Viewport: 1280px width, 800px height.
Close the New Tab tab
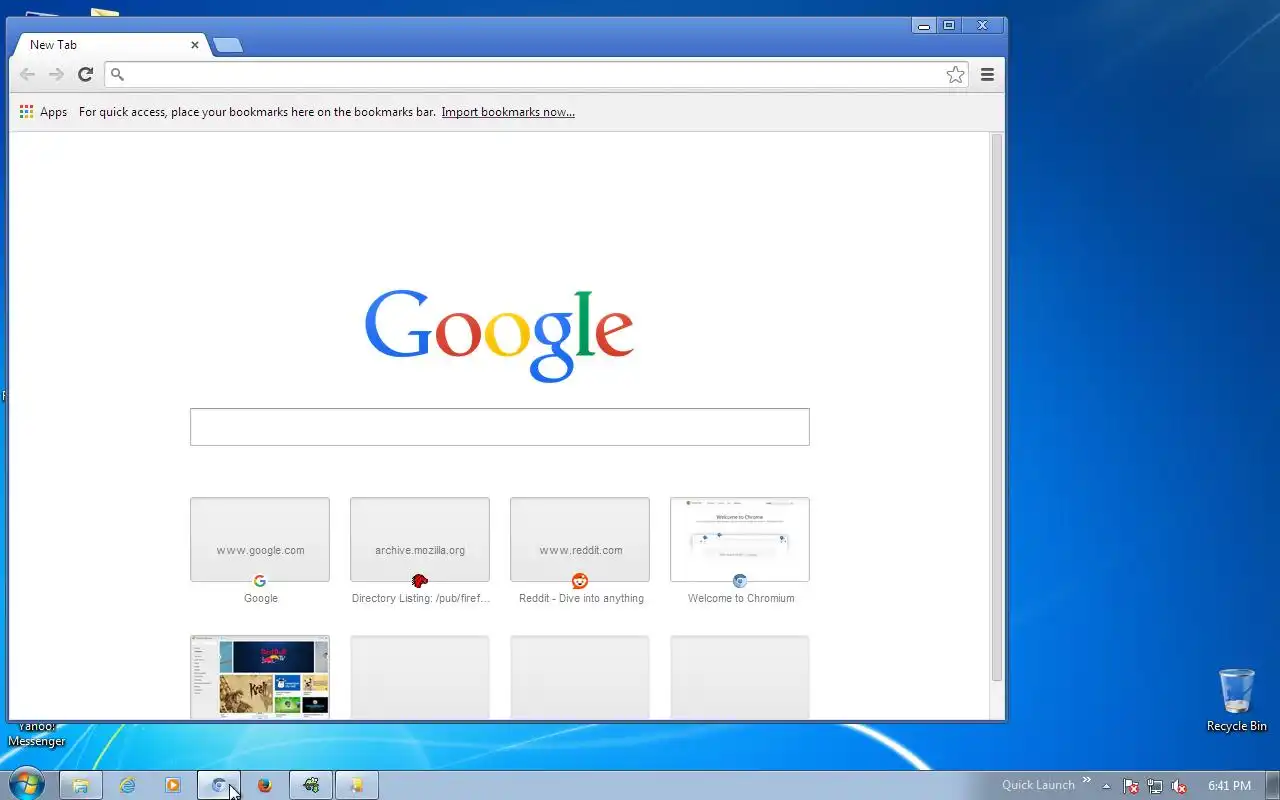point(195,44)
